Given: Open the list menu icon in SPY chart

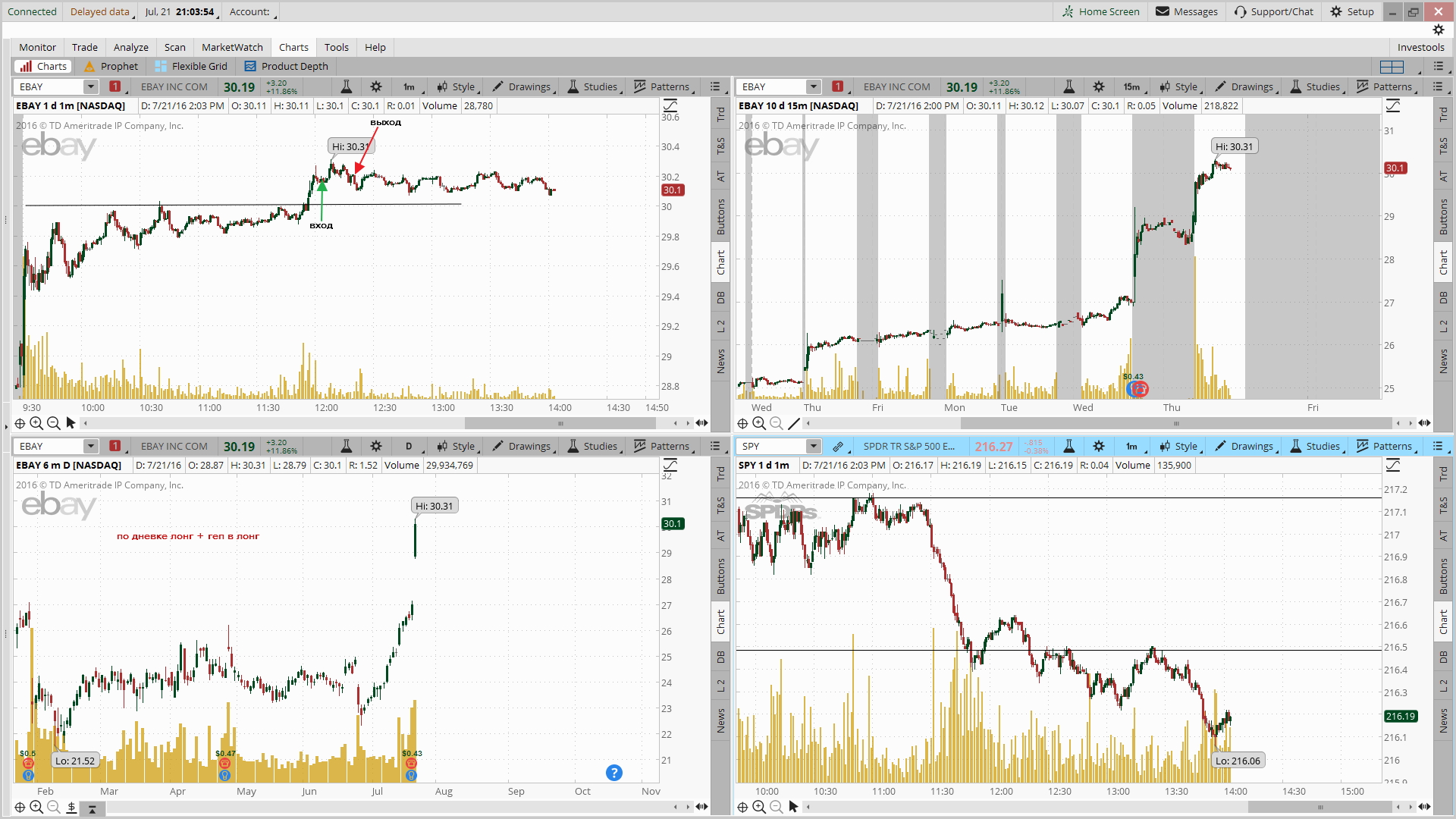Looking at the screenshot, I should tap(1438, 446).
